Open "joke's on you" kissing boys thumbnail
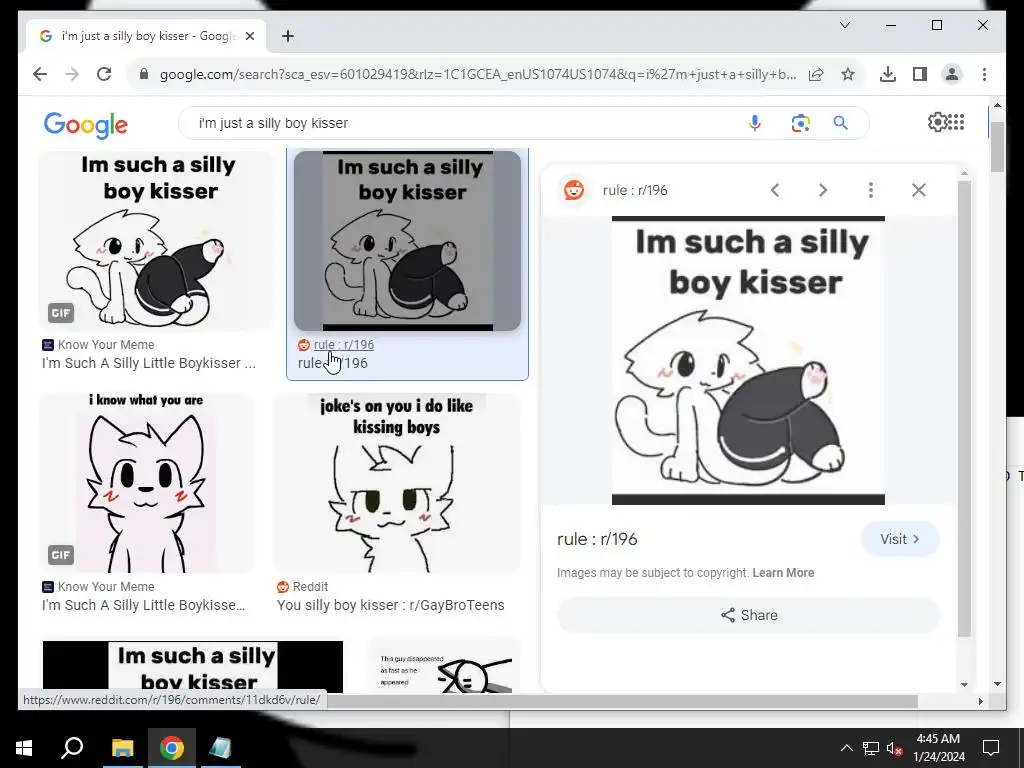Image resolution: width=1024 pixels, height=768 pixels. tap(396, 483)
